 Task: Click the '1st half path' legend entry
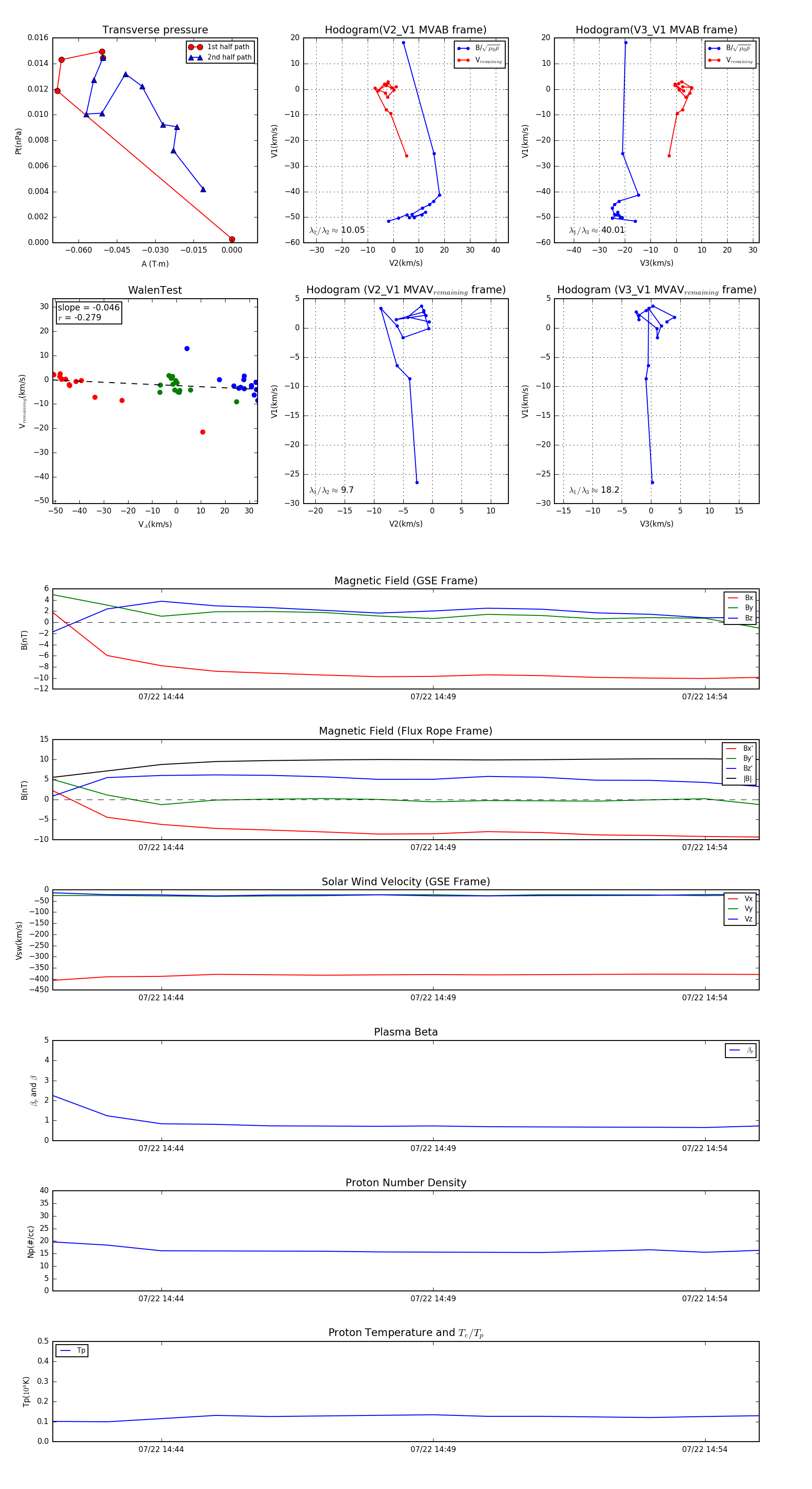(220, 47)
